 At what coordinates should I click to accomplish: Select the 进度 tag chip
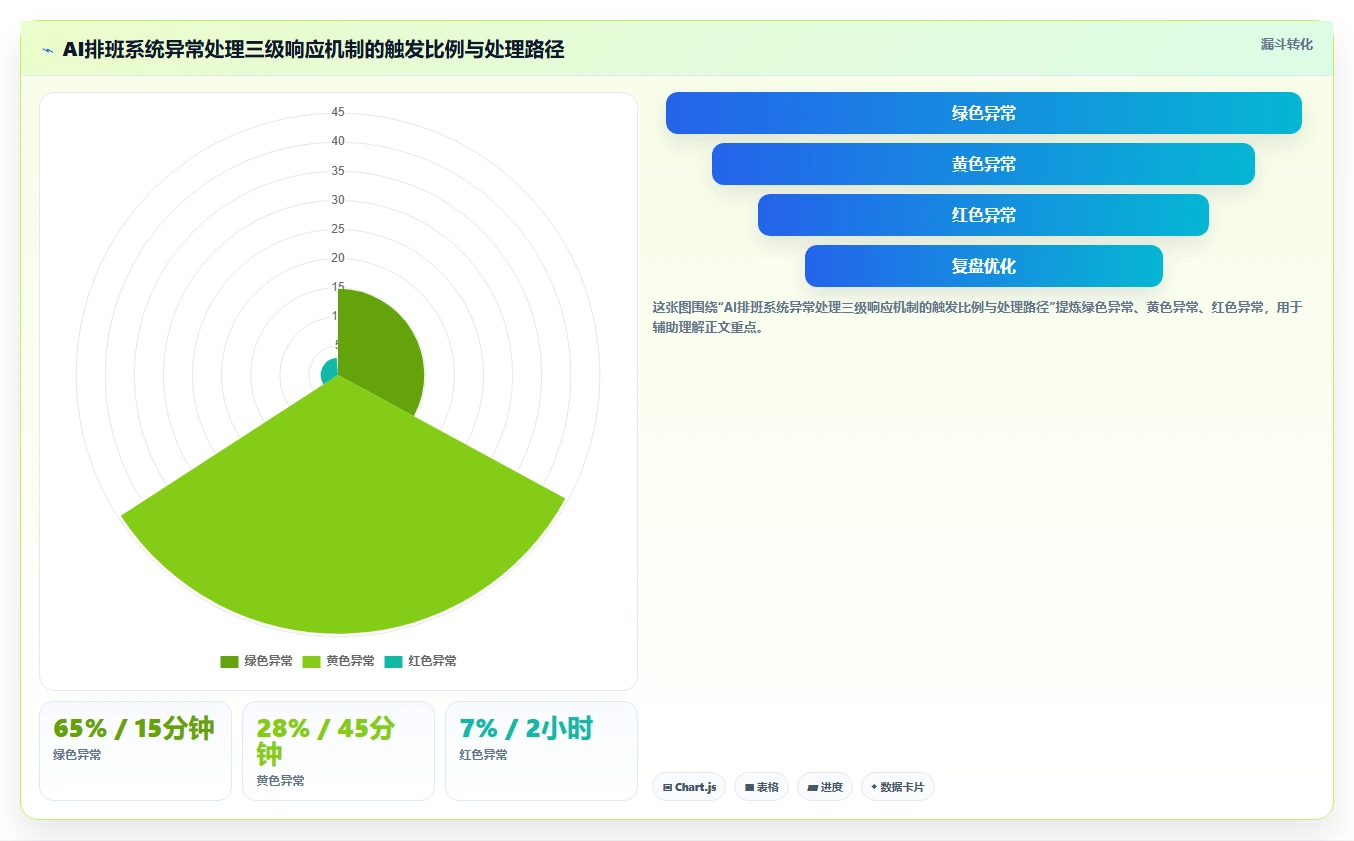pos(825,787)
